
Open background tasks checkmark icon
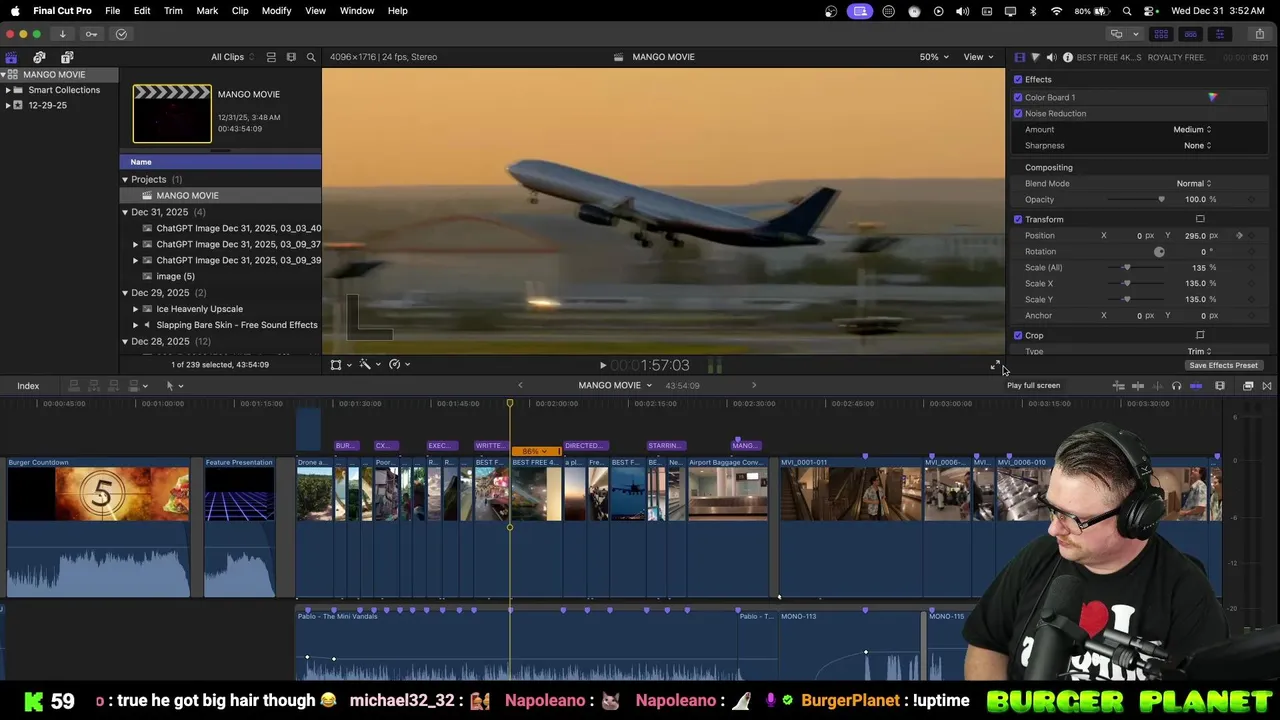pos(121,34)
